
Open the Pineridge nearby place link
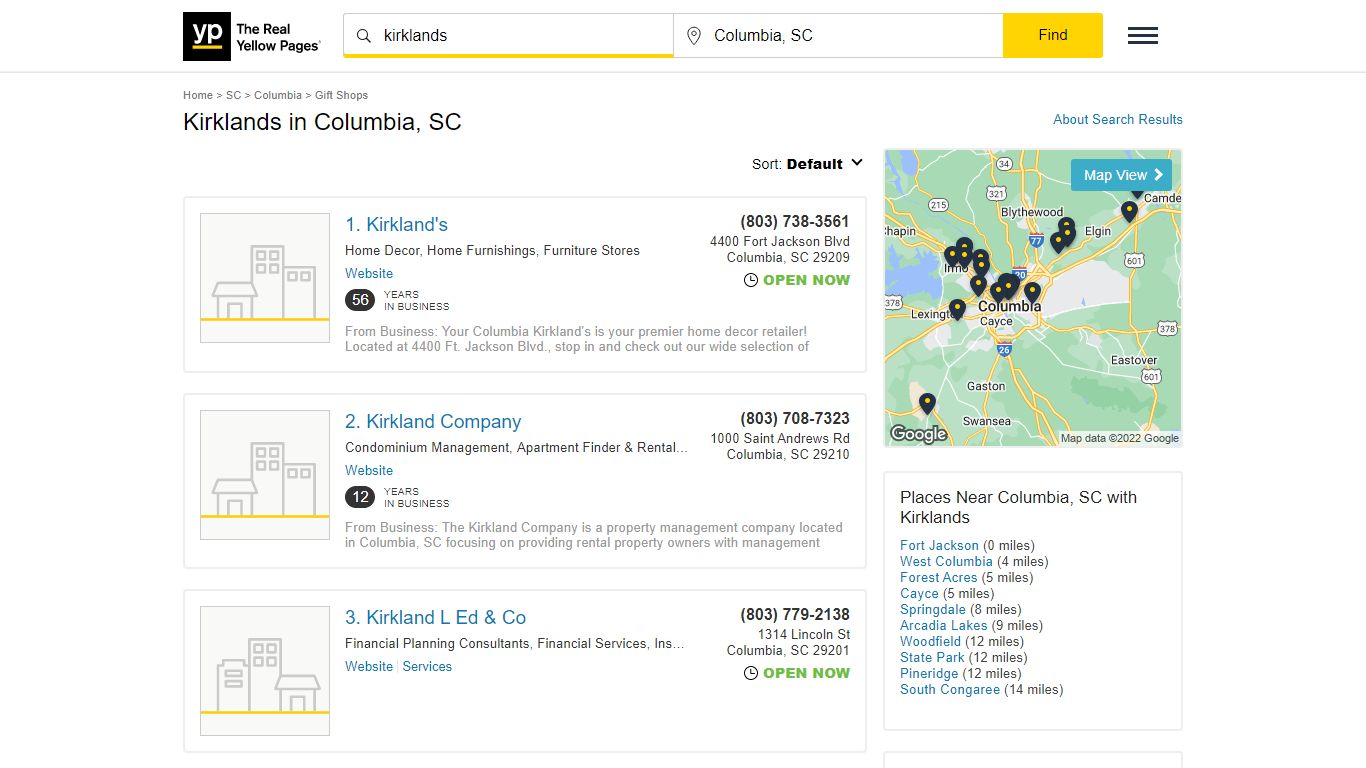tap(929, 673)
